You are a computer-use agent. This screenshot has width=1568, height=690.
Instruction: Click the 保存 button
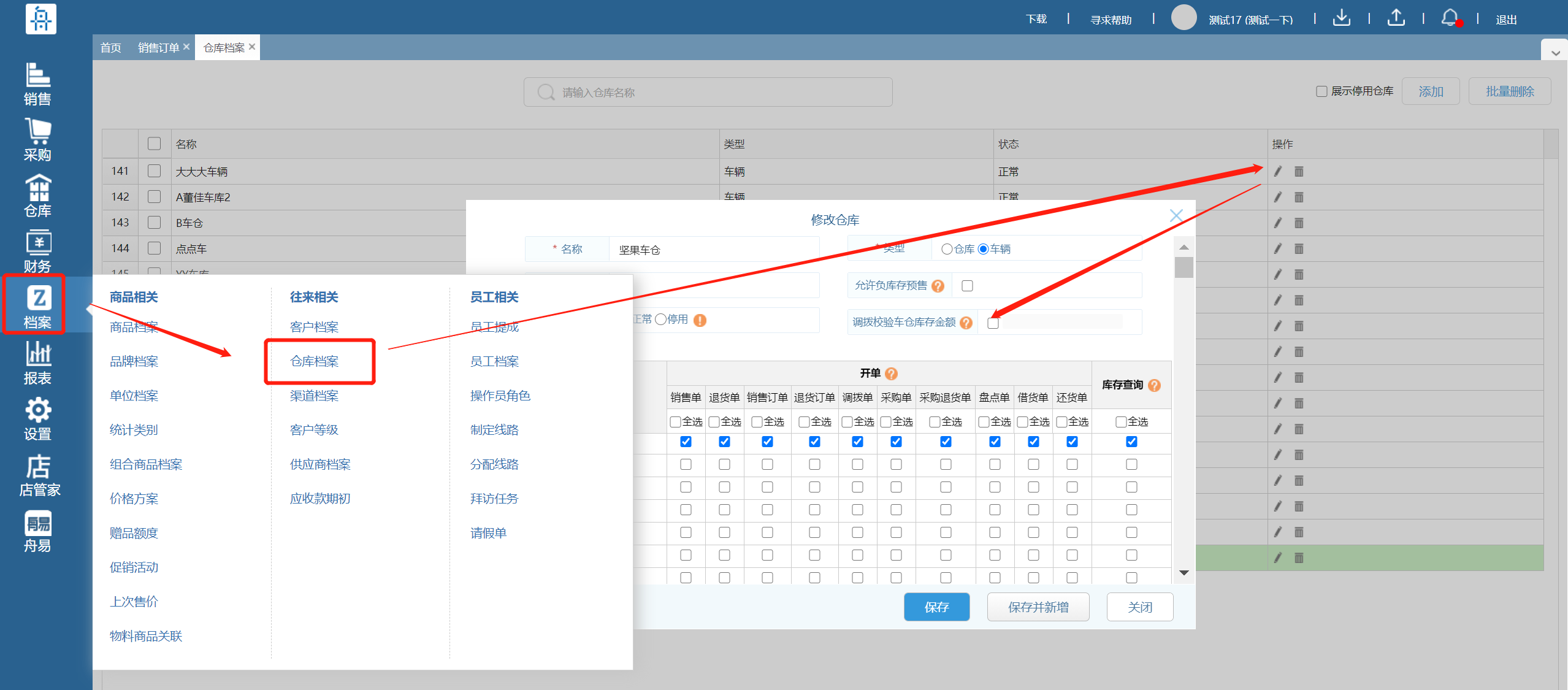(936, 607)
